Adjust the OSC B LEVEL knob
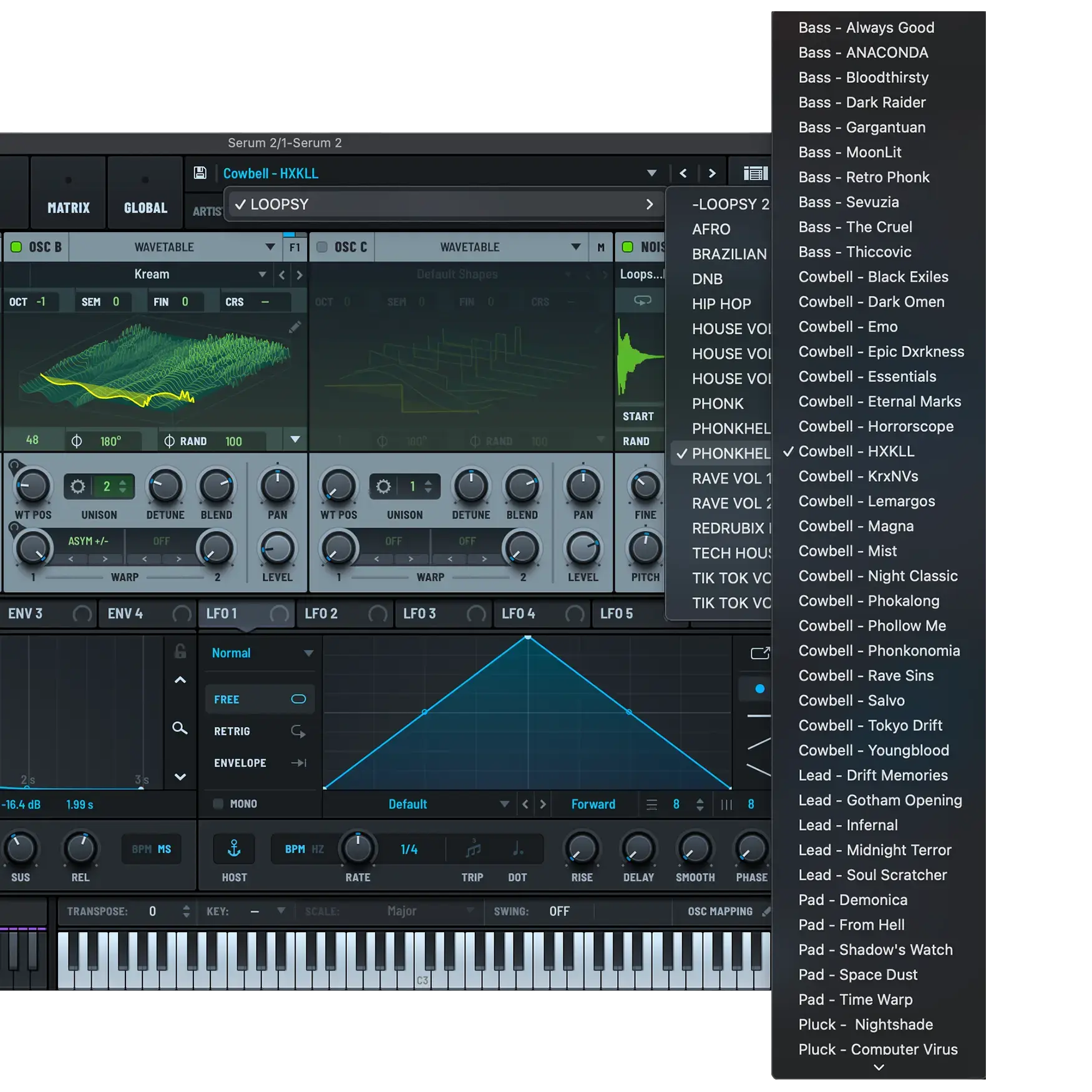 277,549
